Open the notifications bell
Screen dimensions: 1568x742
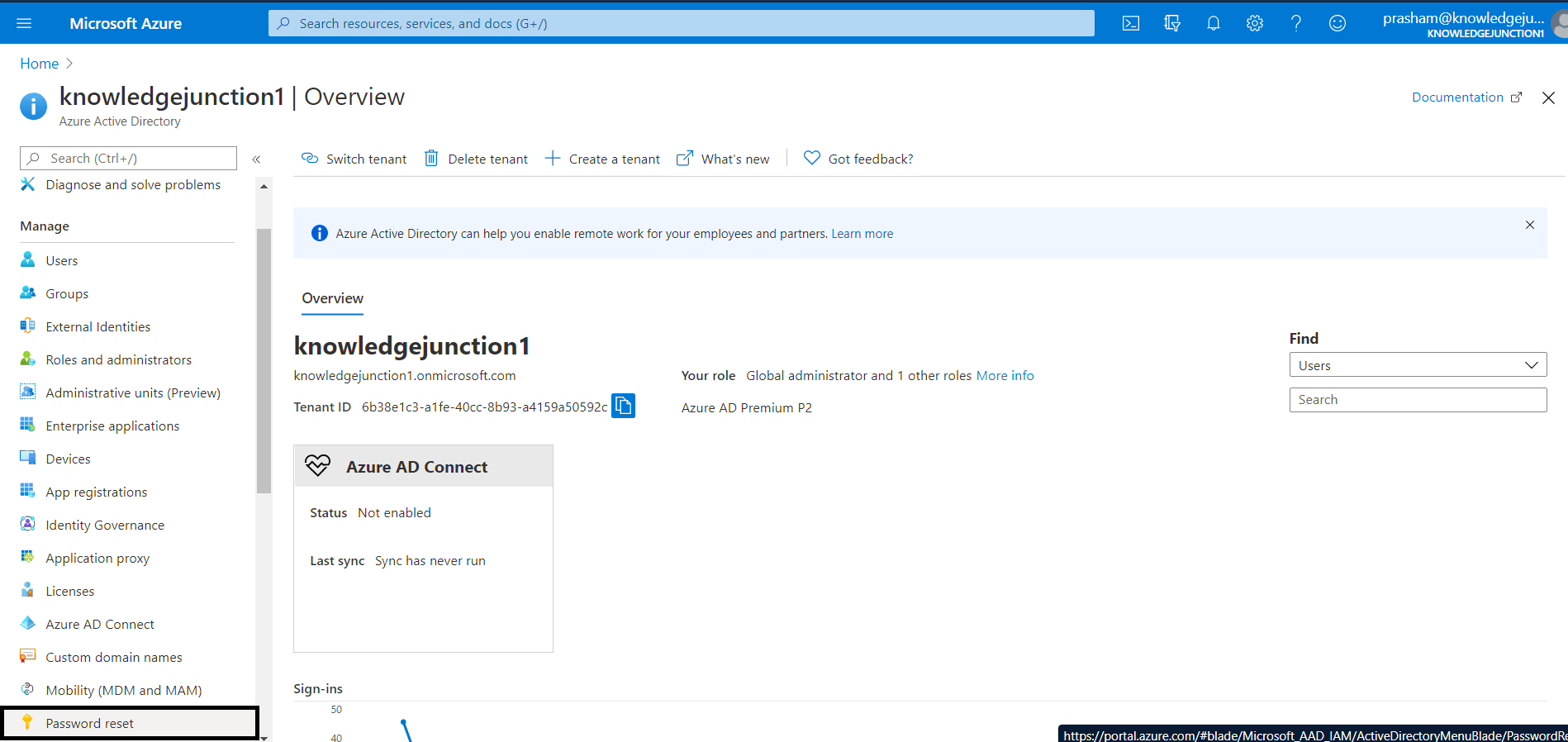(x=1214, y=23)
